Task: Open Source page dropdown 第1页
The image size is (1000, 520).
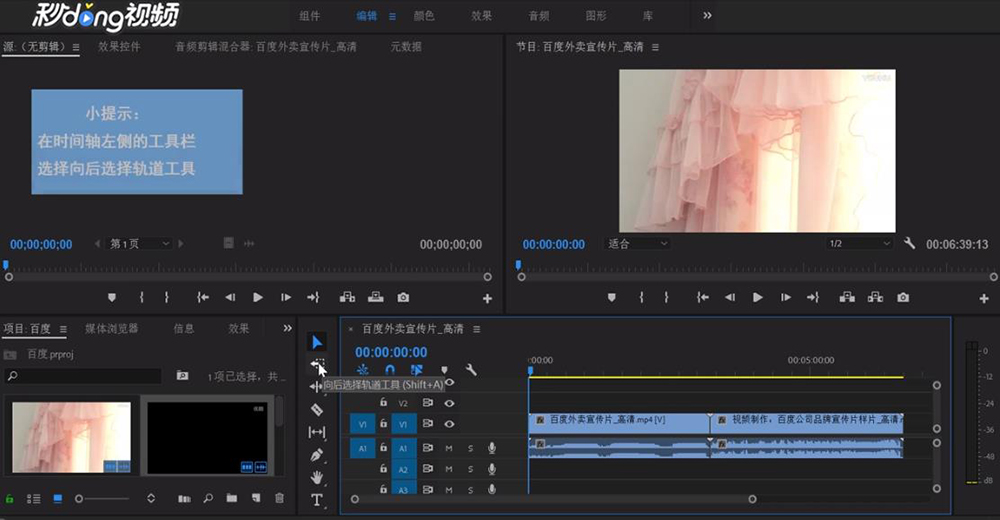Action: tap(139, 244)
